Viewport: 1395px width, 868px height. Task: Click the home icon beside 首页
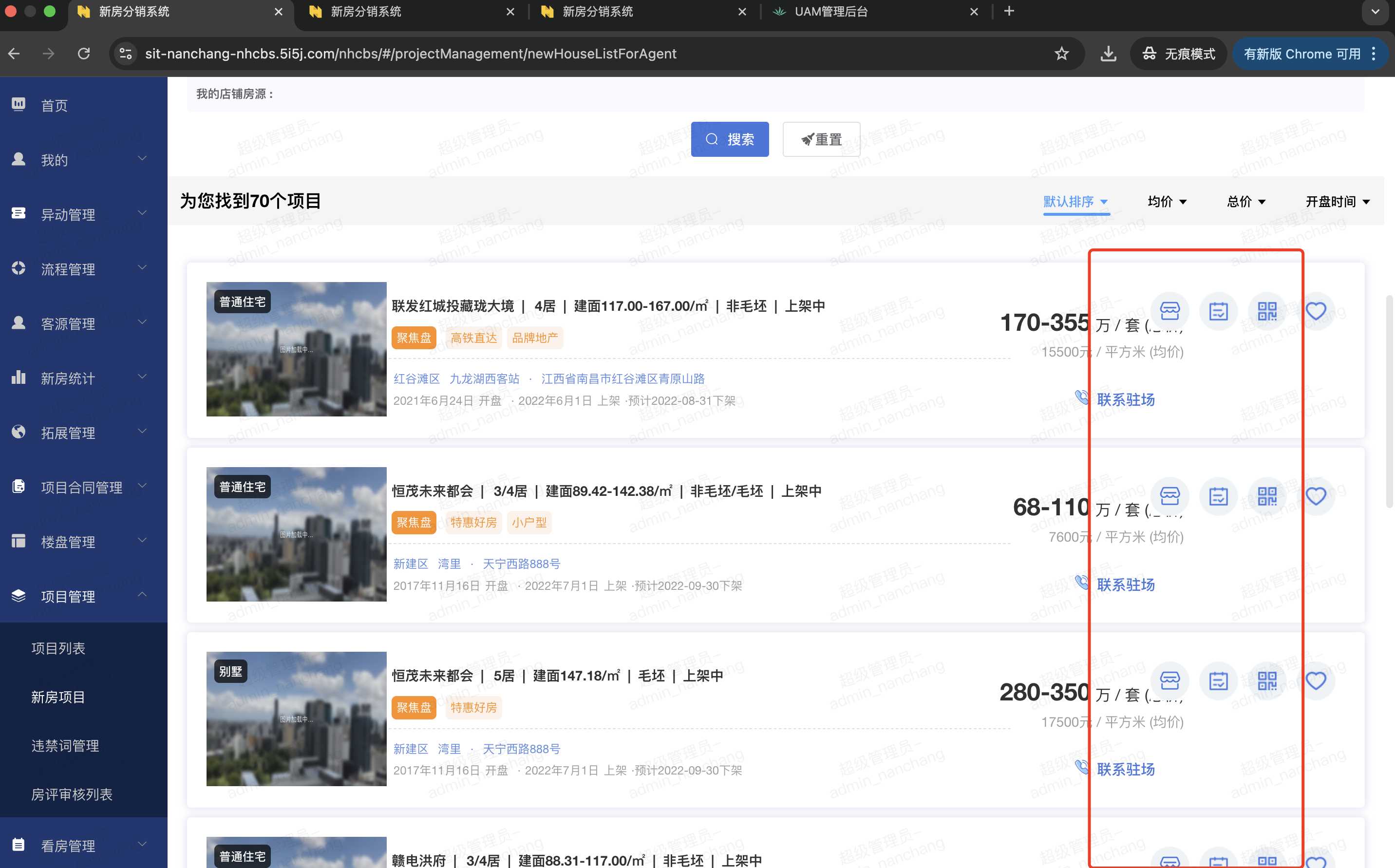[18, 104]
